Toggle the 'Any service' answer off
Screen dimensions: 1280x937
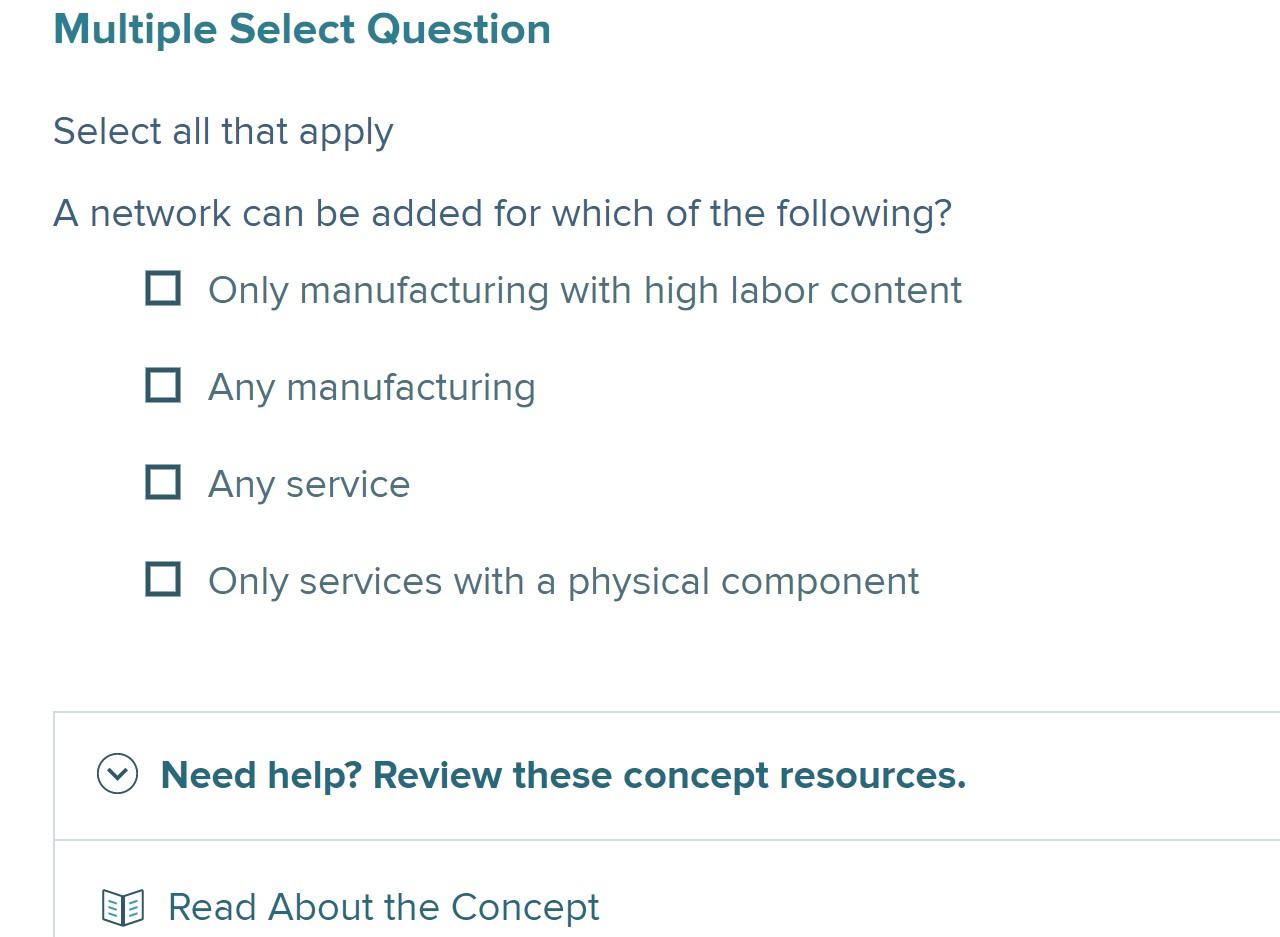(162, 482)
